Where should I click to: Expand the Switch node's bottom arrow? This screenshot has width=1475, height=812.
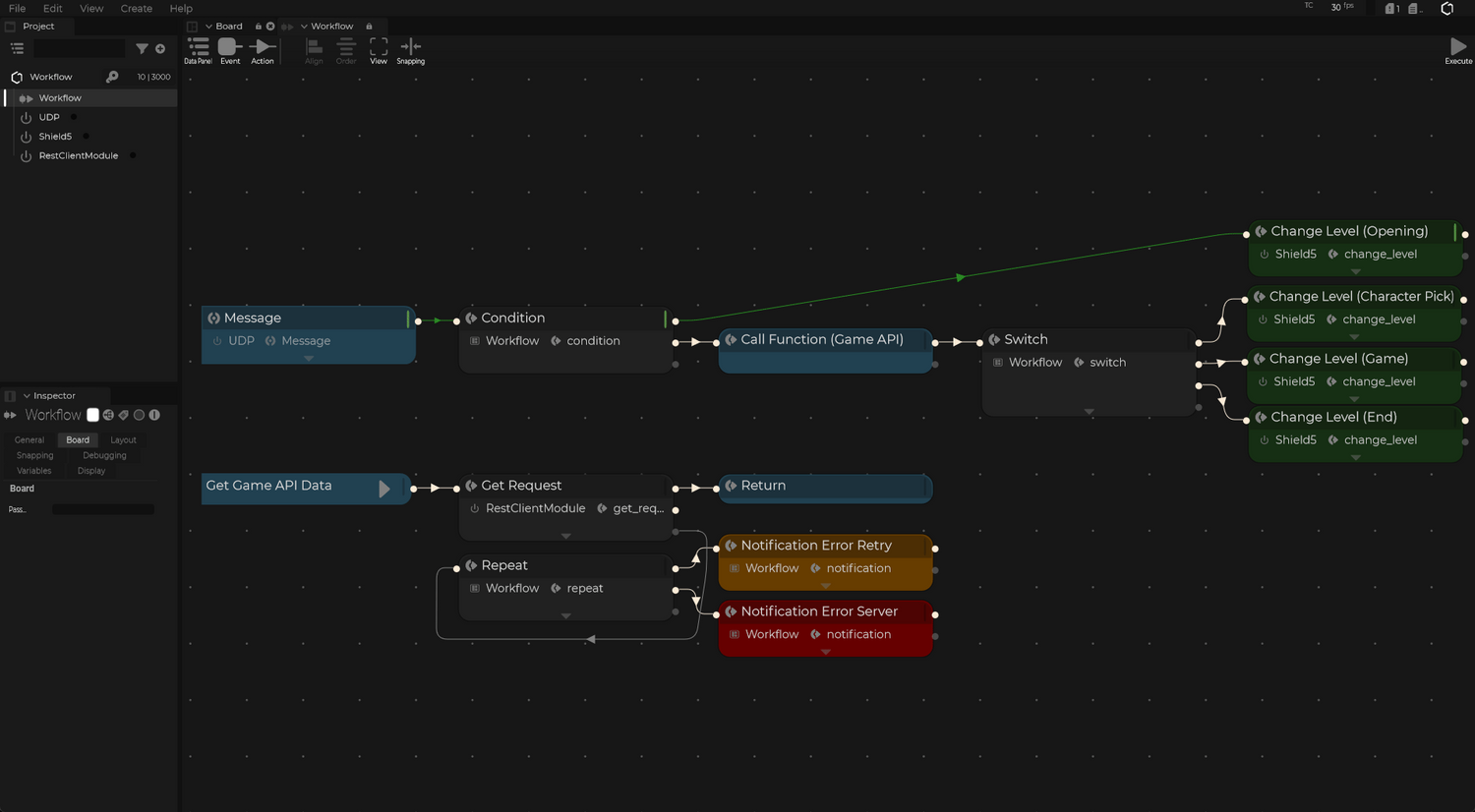(x=1089, y=412)
